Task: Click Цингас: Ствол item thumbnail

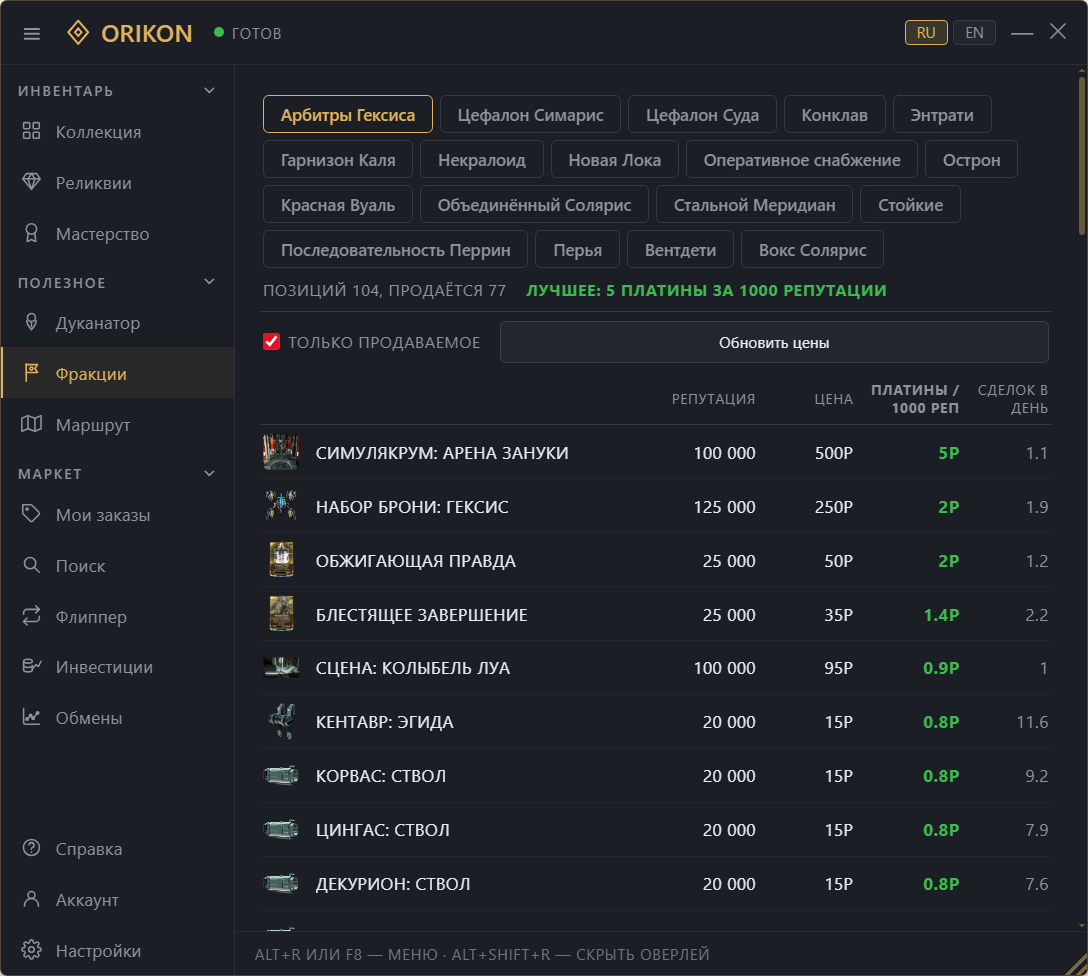Action: click(281, 829)
